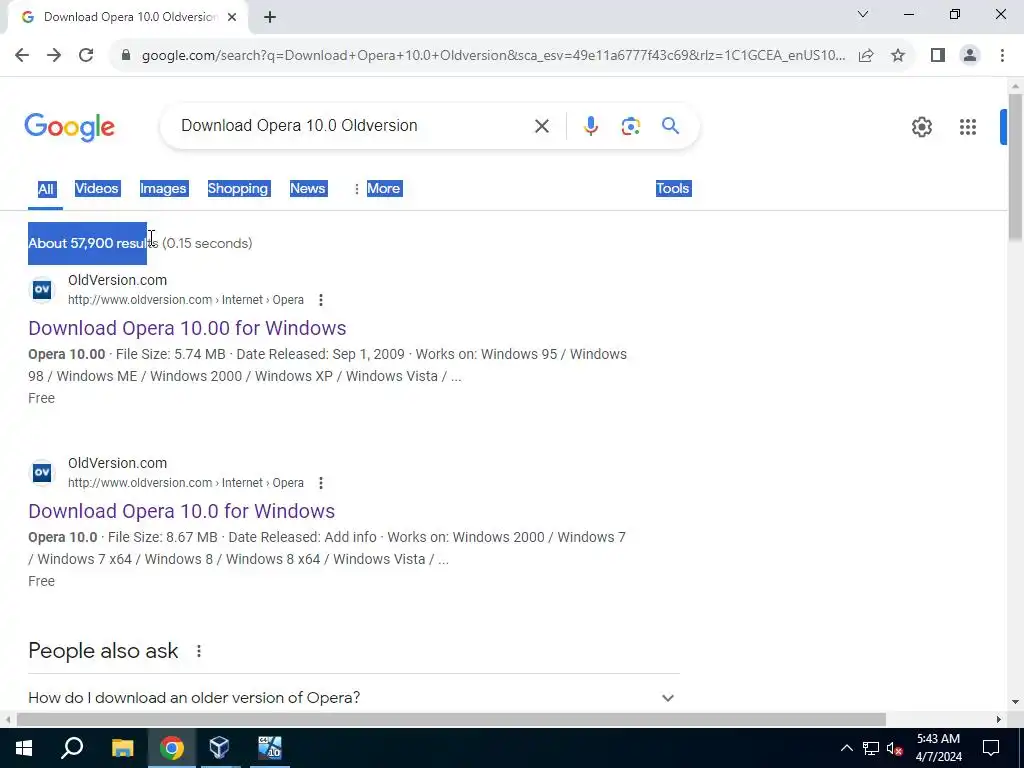Bookmark this page with the star icon
Viewport: 1024px width, 768px height.
898,56
